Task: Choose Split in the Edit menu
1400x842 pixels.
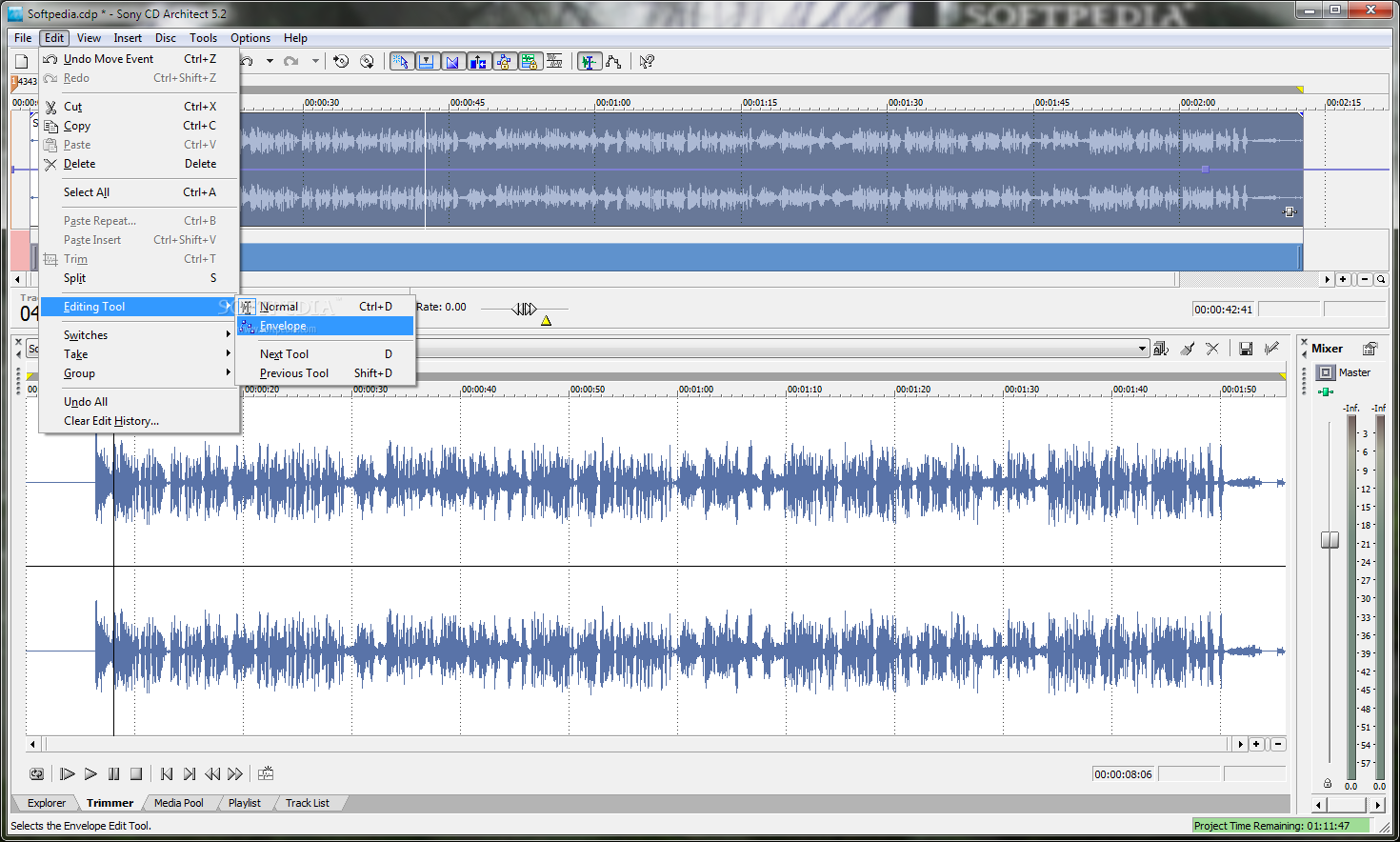Action: [x=139, y=278]
